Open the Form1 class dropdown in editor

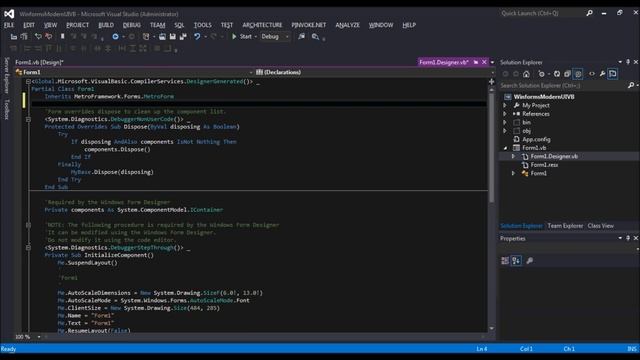[x=251, y=72]
